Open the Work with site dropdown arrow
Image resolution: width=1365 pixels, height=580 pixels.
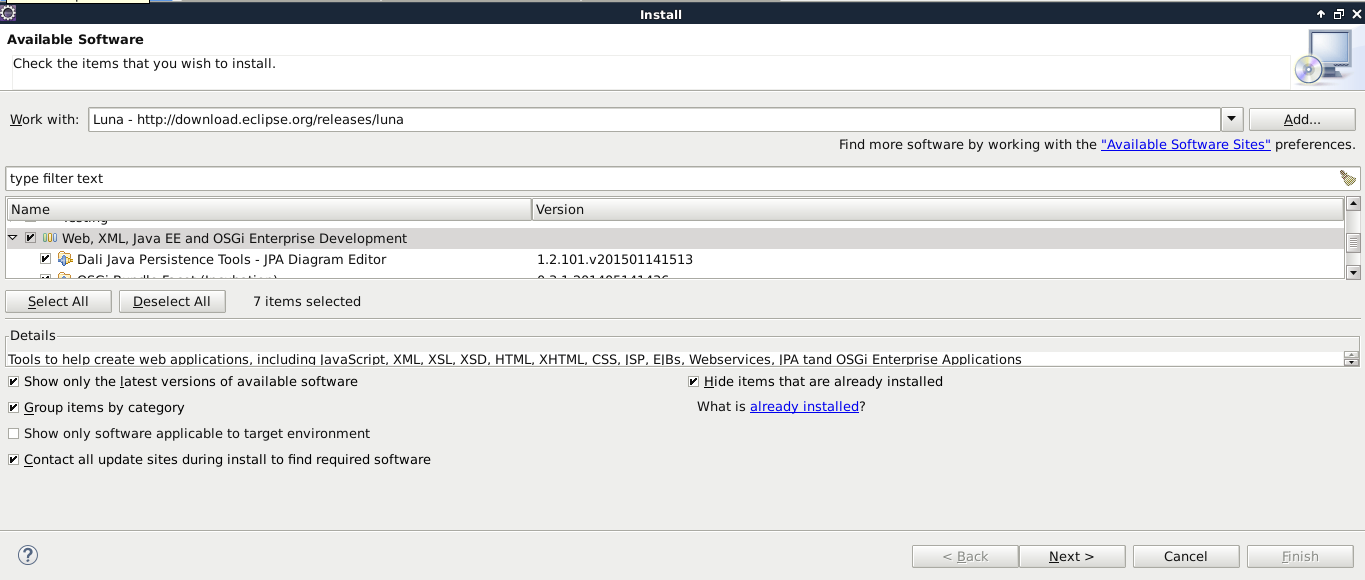coord(1232,119)
